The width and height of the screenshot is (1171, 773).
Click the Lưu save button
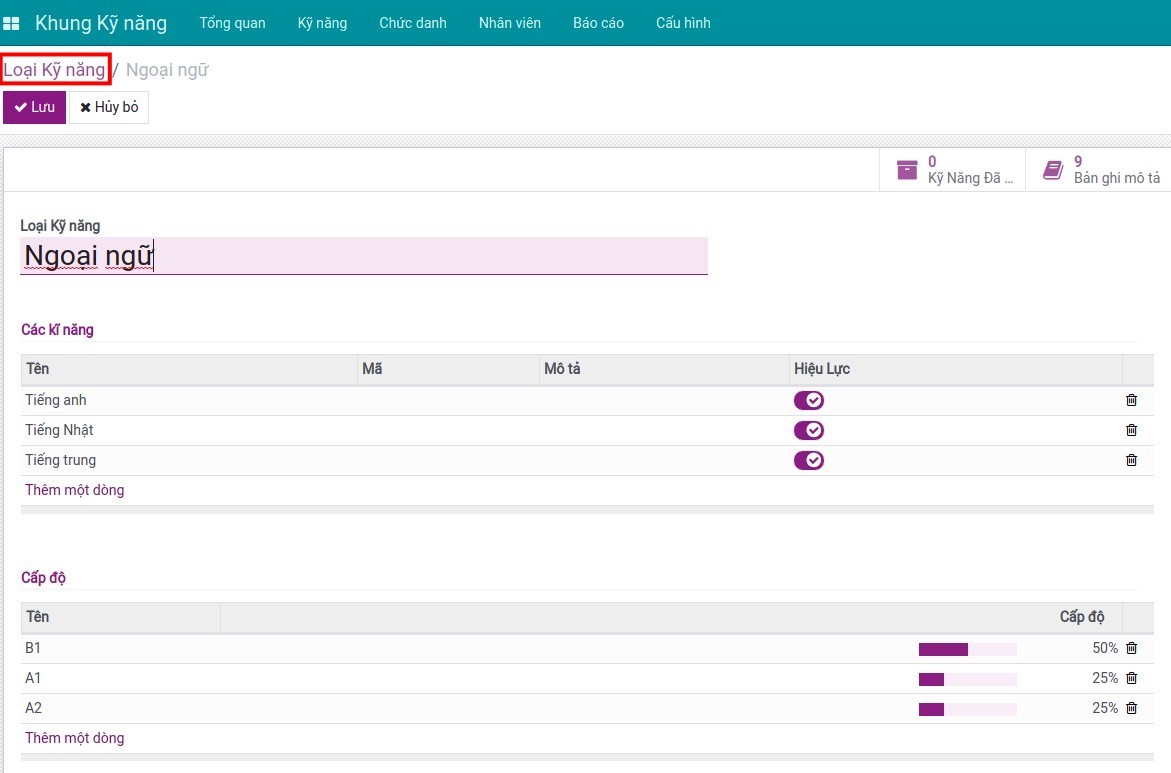[x=34, y=107]
